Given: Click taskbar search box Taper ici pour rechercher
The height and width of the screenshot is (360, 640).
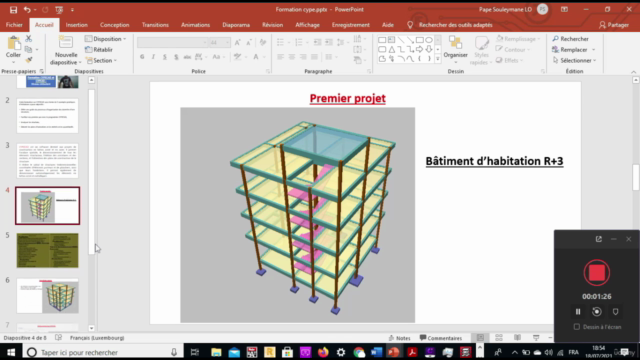Looking at the screenshot, I should 102,352.
